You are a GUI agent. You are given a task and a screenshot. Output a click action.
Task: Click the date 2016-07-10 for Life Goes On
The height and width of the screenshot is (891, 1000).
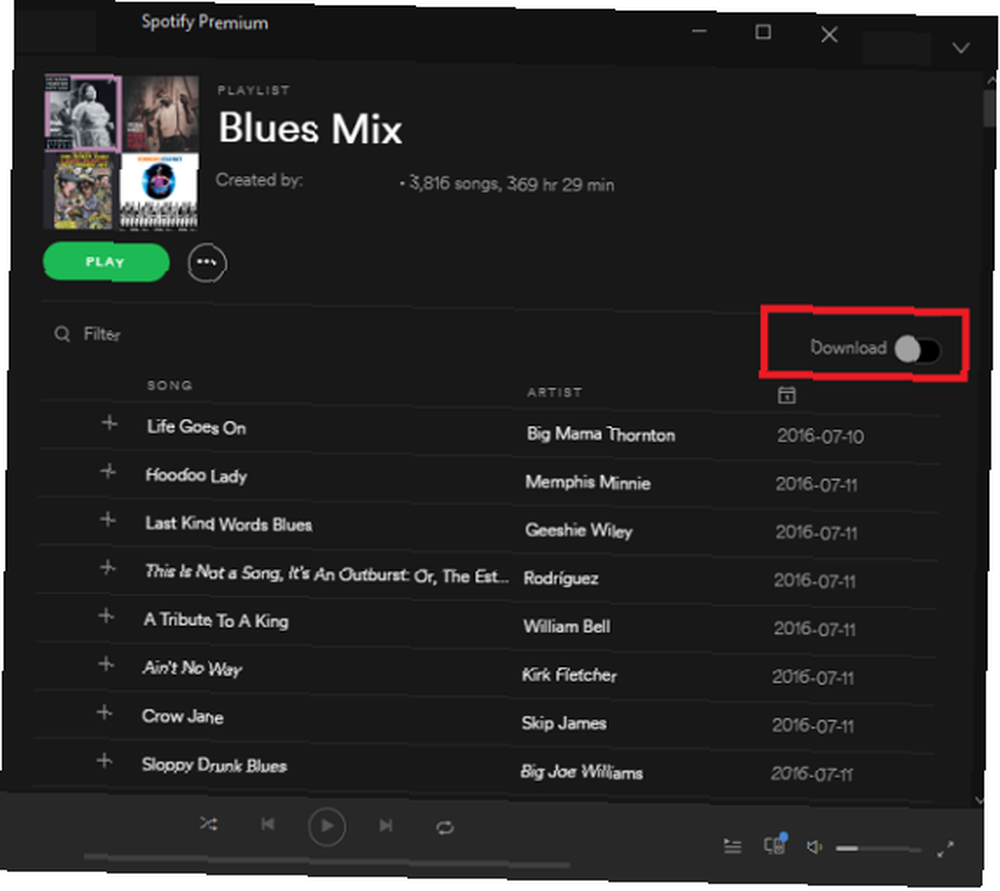coord(821,436)
